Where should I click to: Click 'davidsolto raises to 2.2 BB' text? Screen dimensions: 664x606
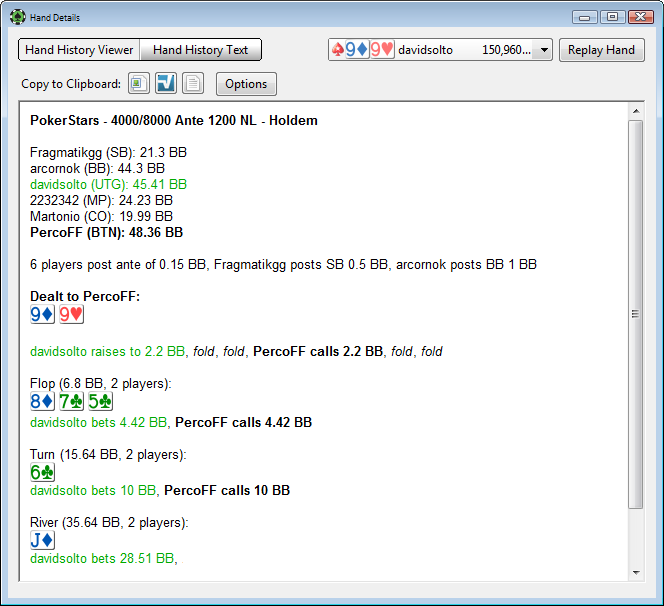(108, 351)
